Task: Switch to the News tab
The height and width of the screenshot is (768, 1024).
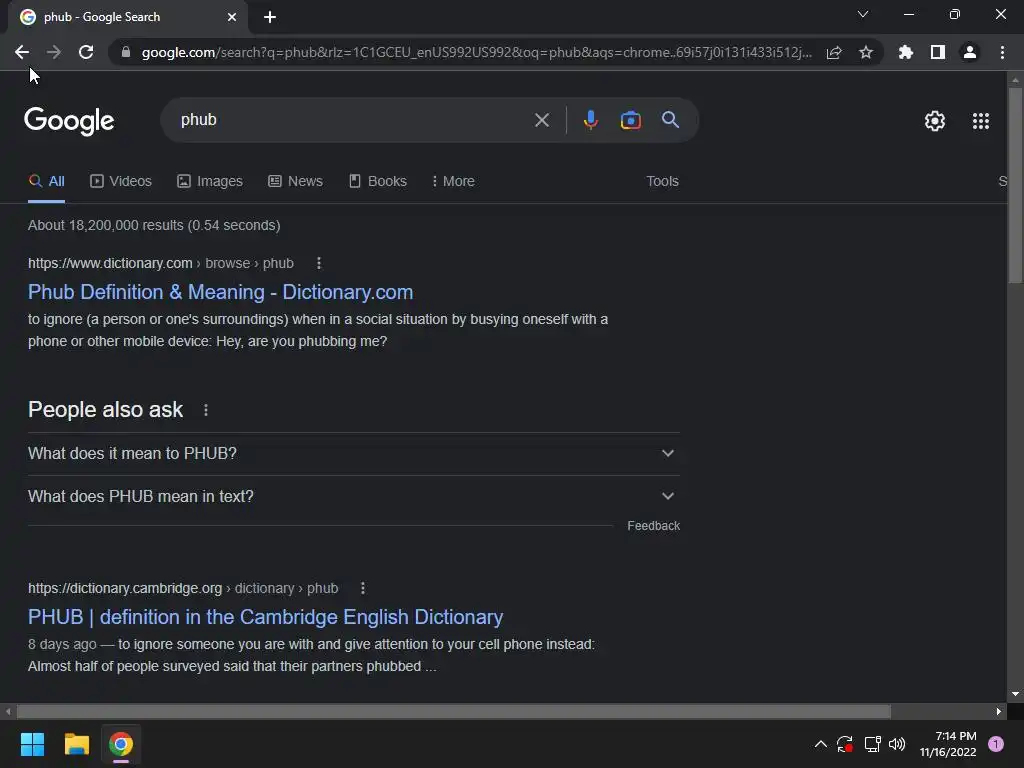Action: pos(295,181)
